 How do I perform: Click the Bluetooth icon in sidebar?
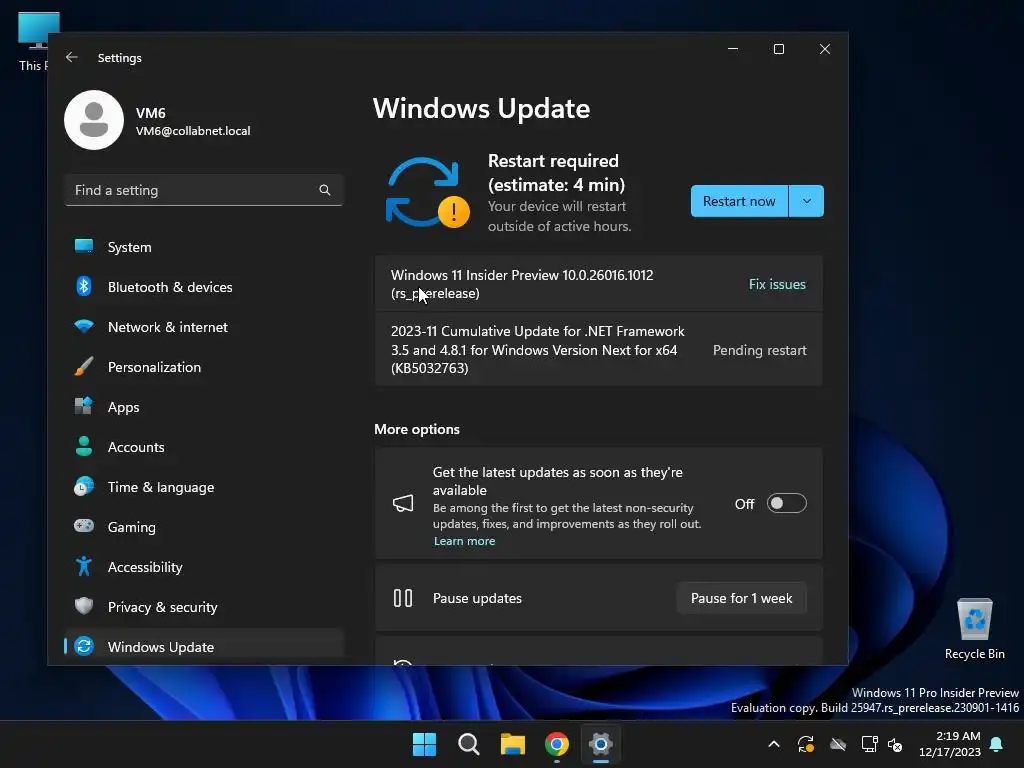point(84,286)
